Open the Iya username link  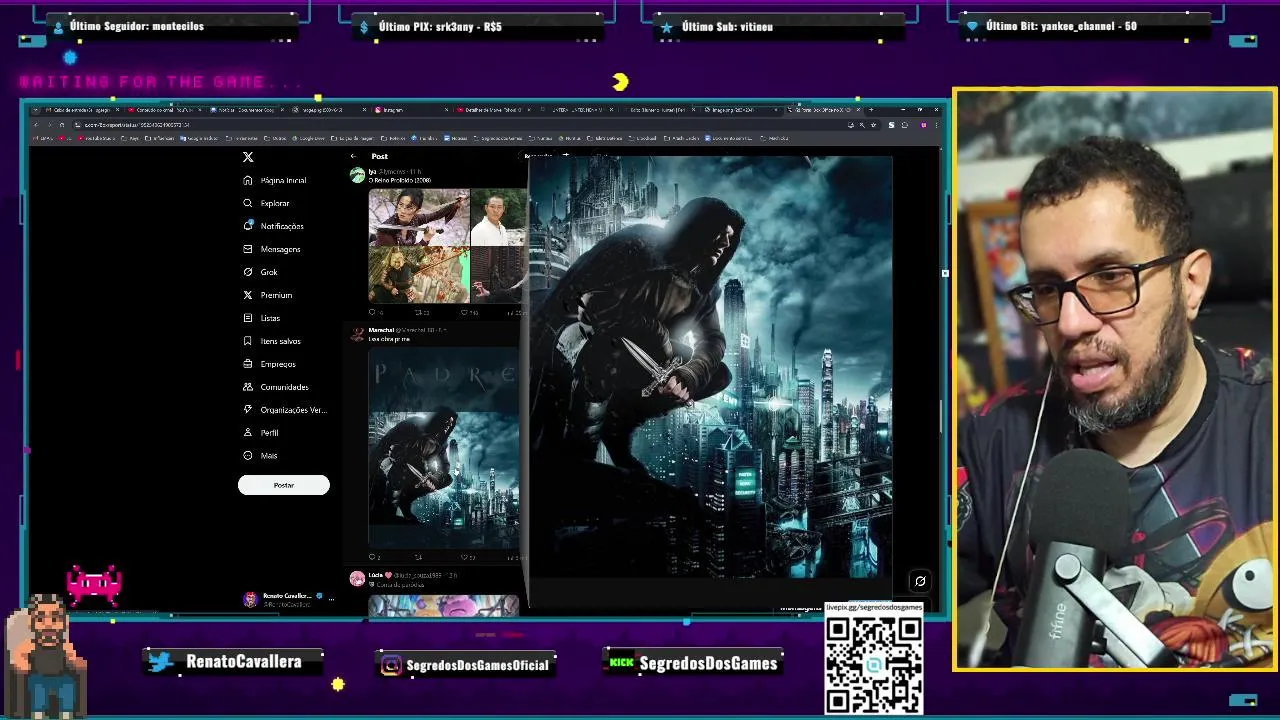[372, 172]
